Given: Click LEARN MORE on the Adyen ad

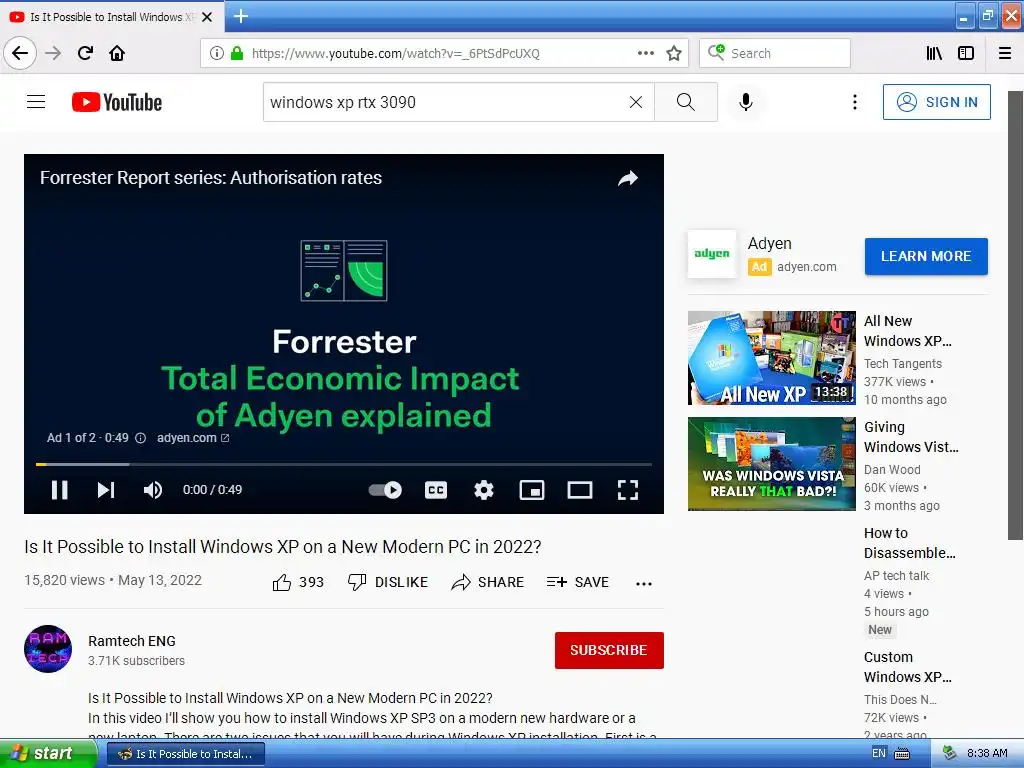Looking at the screenshot, I should (x=926, y=256).
